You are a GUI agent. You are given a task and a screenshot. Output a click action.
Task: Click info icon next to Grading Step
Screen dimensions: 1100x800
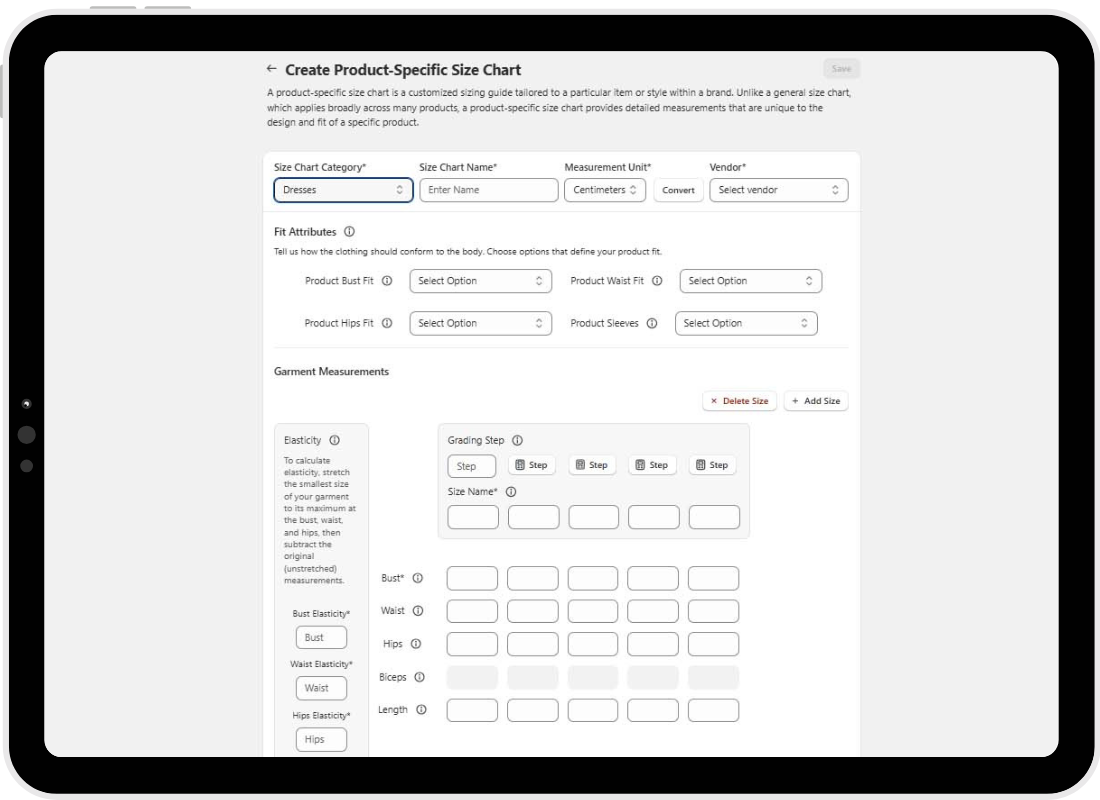tap(517, 440)
